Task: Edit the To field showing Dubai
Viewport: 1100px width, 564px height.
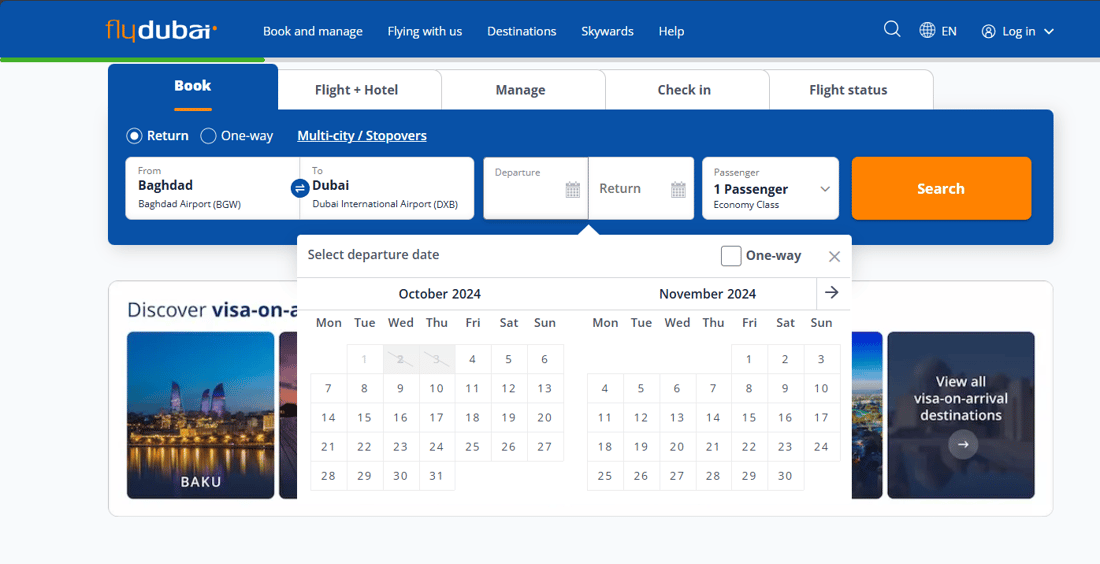Action: 387,188
